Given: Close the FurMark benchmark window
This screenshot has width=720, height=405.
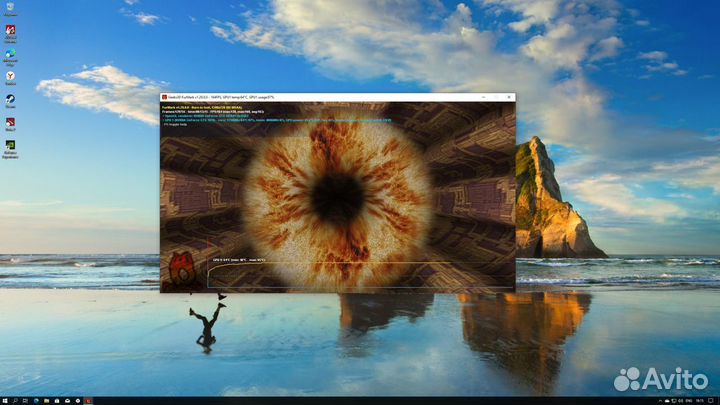Looking at the screenshot, I should pyautogui.click(x=510, y=96).
